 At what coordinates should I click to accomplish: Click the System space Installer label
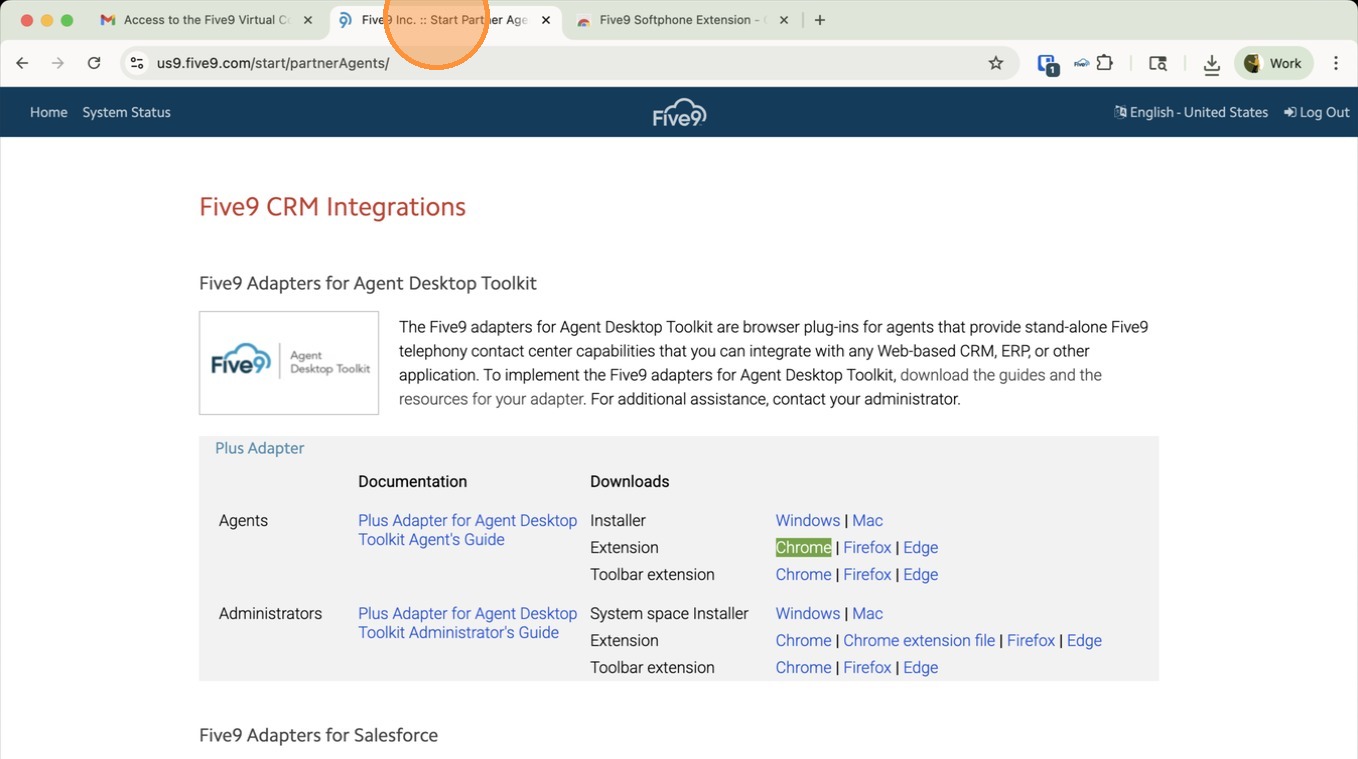(x=669, y=614)
